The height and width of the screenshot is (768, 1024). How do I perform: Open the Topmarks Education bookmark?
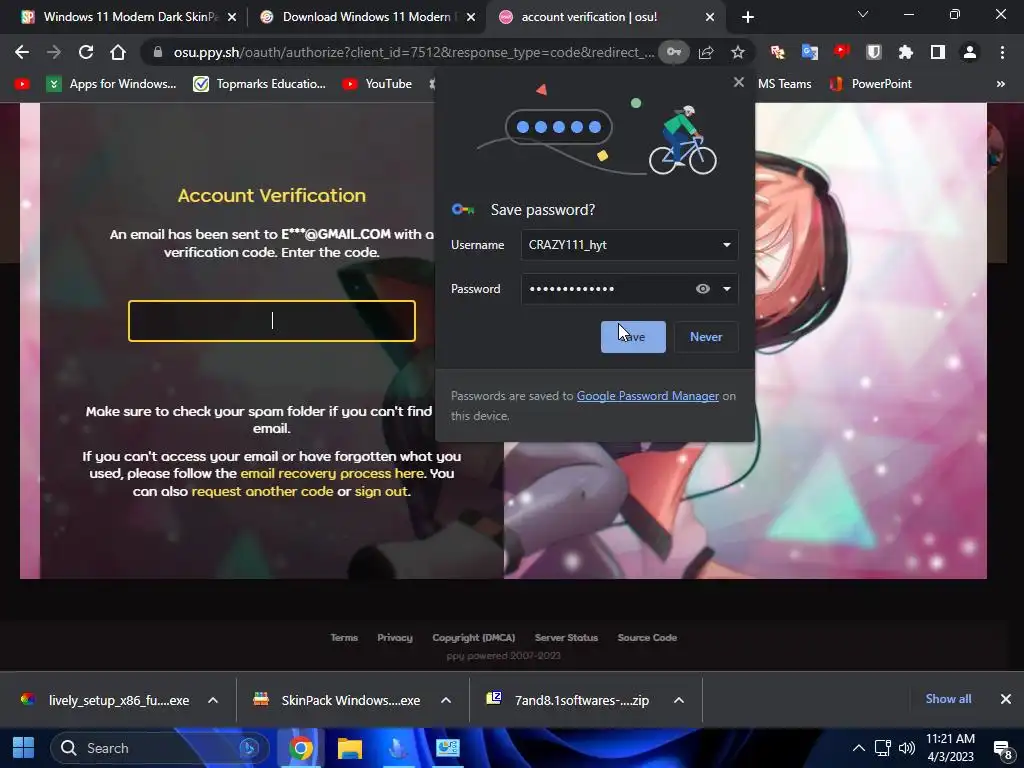pos(259,84)
